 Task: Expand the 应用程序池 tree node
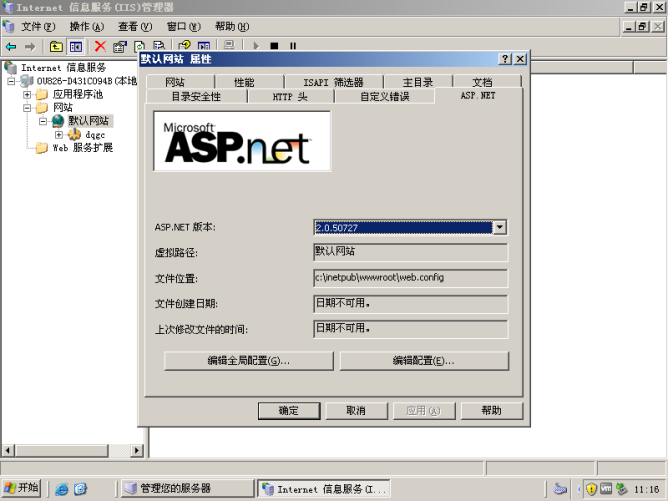tap(27, 94)
